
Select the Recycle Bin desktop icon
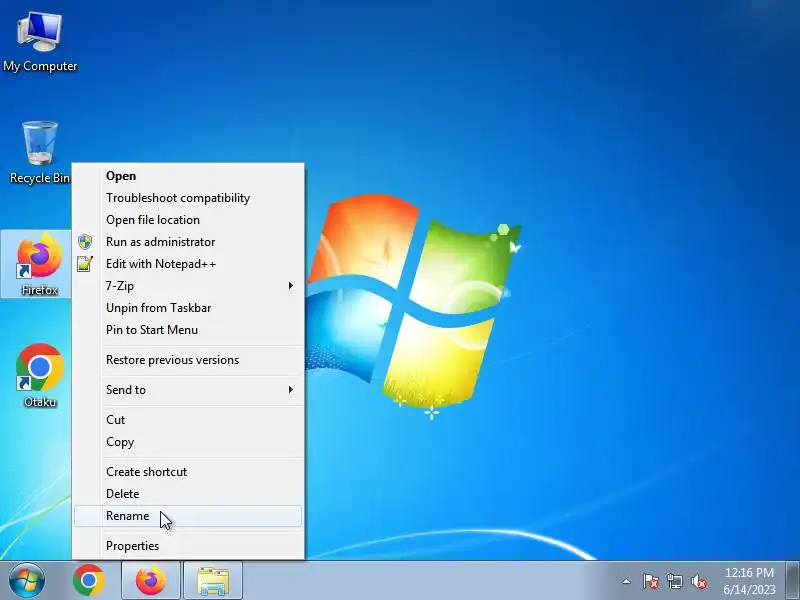40,153
